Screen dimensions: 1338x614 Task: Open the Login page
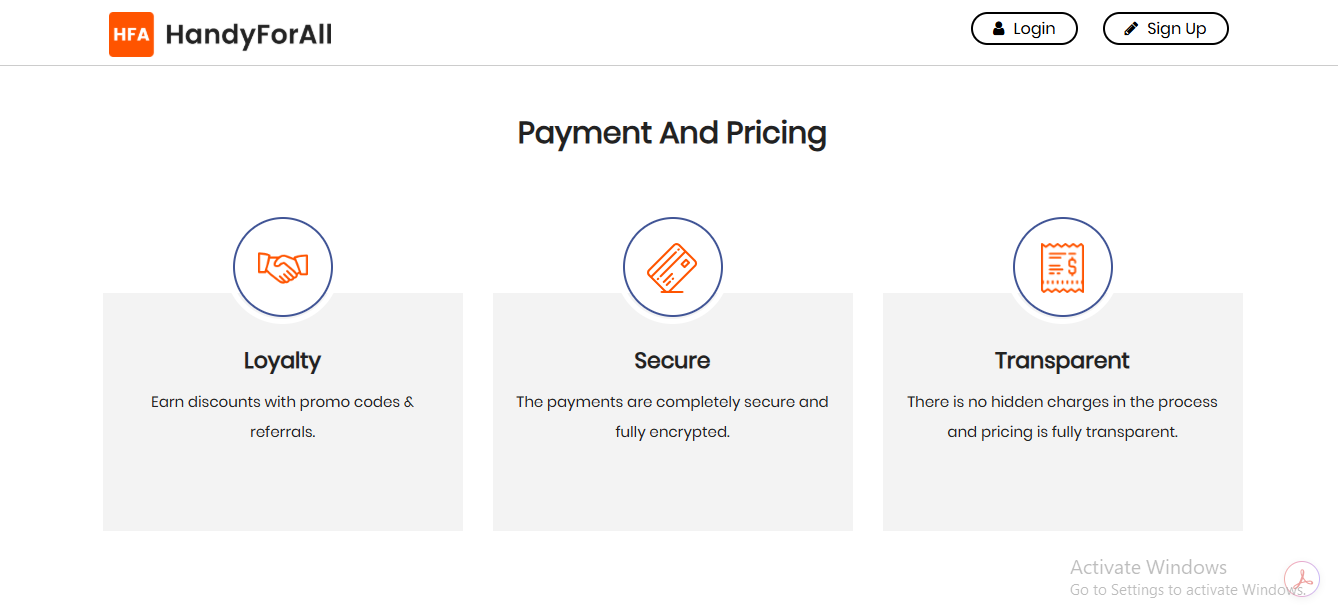pyautogui.click(x=1024, y=28)
